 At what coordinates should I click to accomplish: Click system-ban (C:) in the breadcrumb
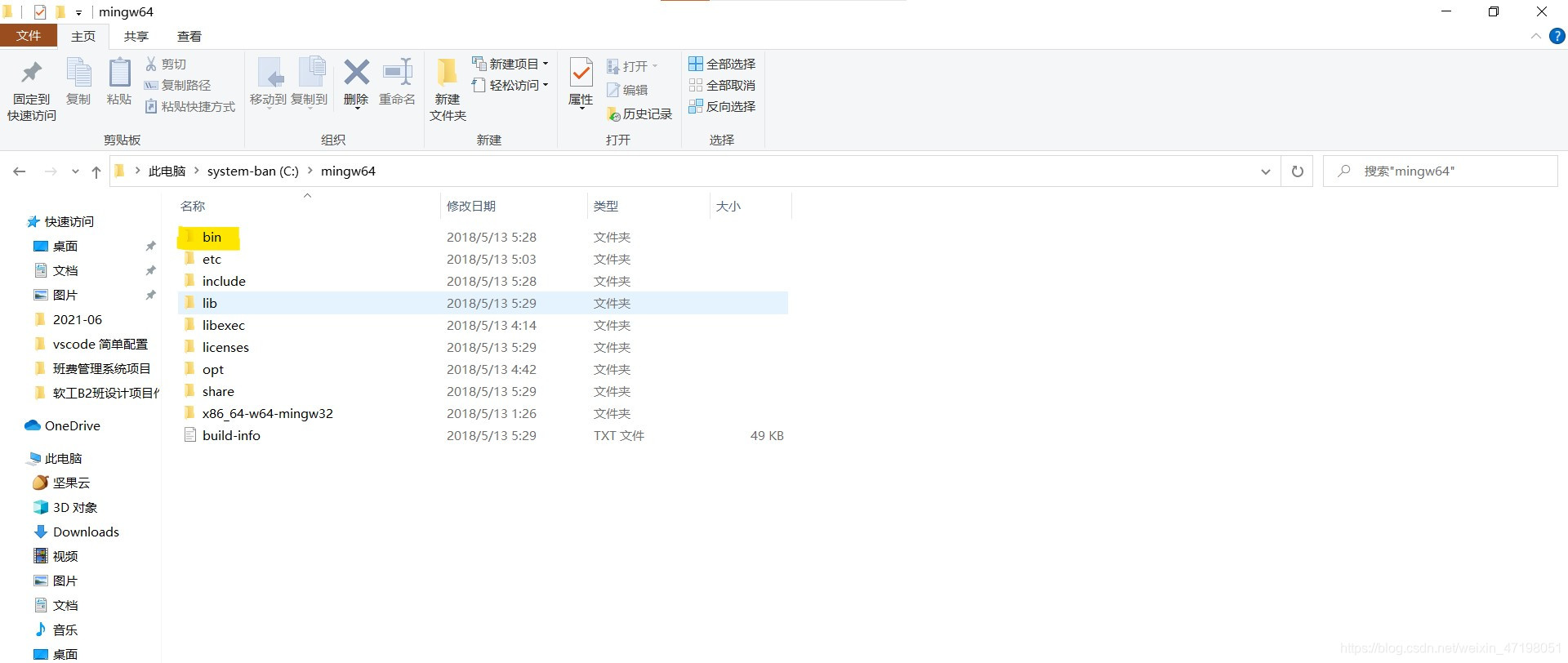(x=253, y=171)
